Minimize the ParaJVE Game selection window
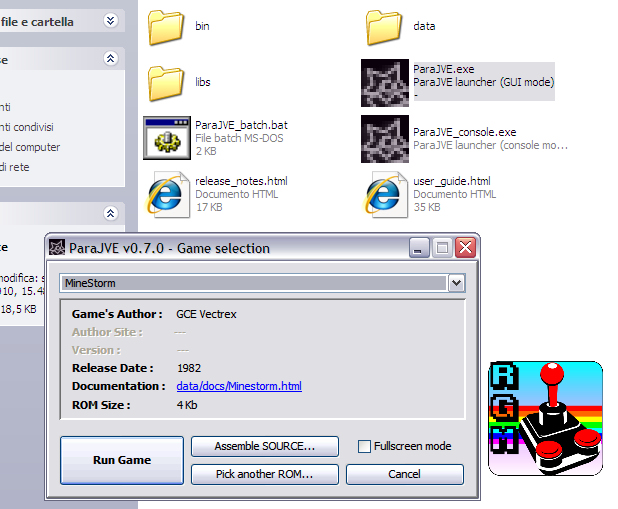 419,248
